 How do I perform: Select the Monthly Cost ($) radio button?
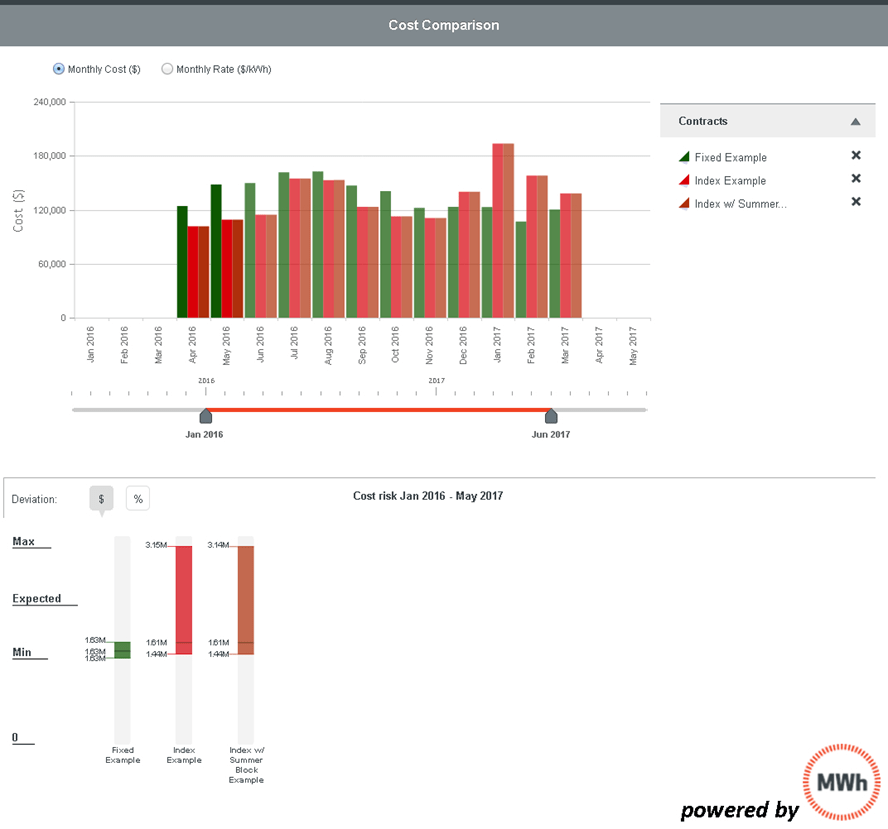(59, 70)
